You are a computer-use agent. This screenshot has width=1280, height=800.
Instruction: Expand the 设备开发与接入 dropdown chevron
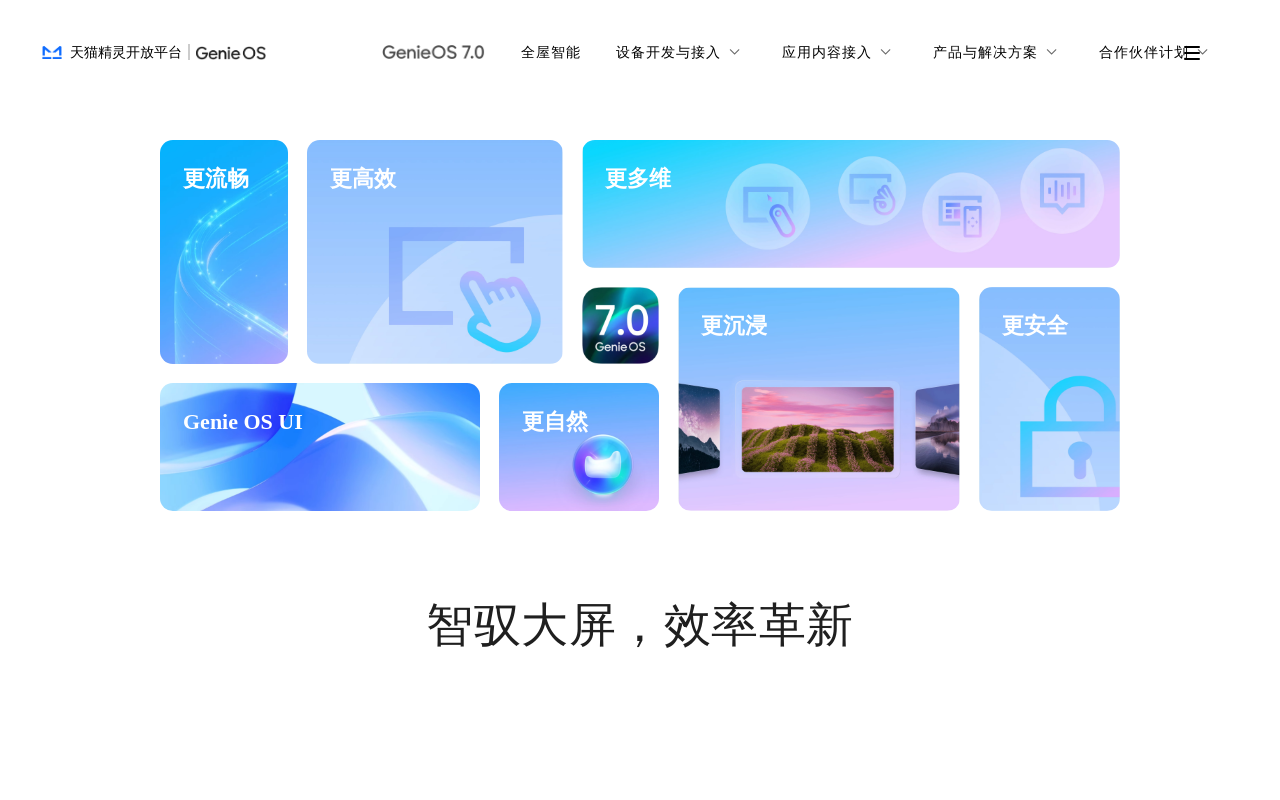[734, 52]
